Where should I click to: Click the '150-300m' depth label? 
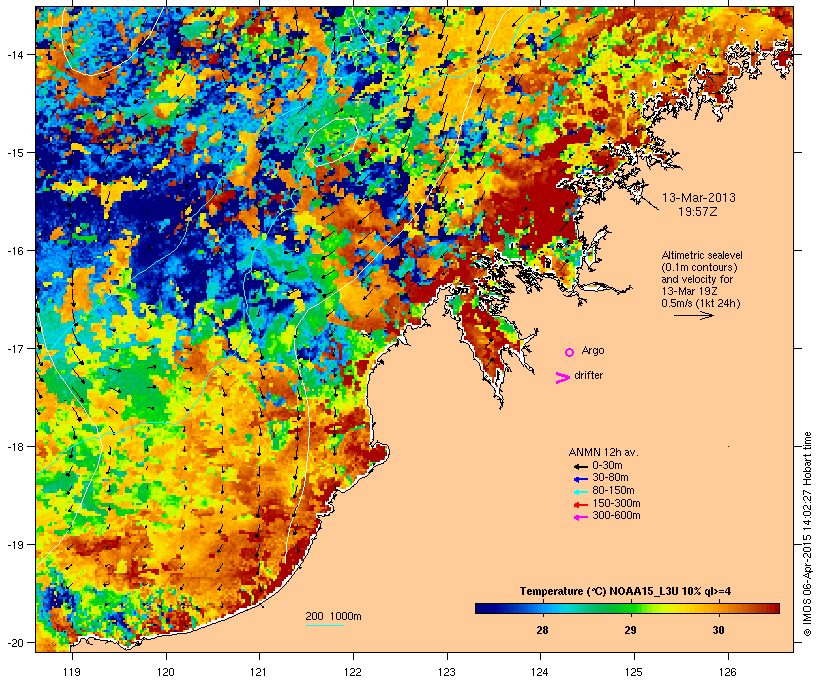click(x=616, y=503)
